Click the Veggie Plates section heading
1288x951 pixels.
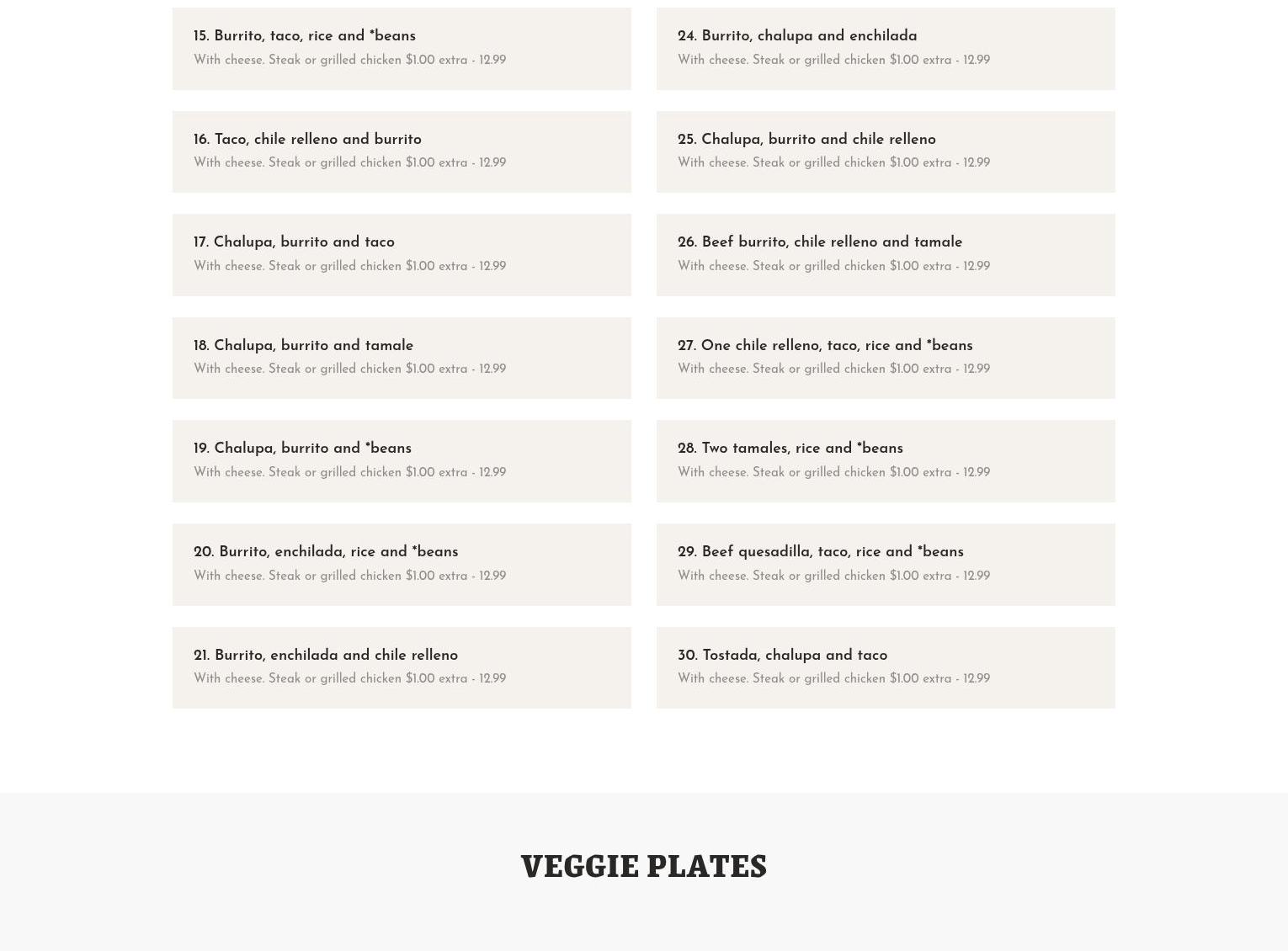coord(644,866)
